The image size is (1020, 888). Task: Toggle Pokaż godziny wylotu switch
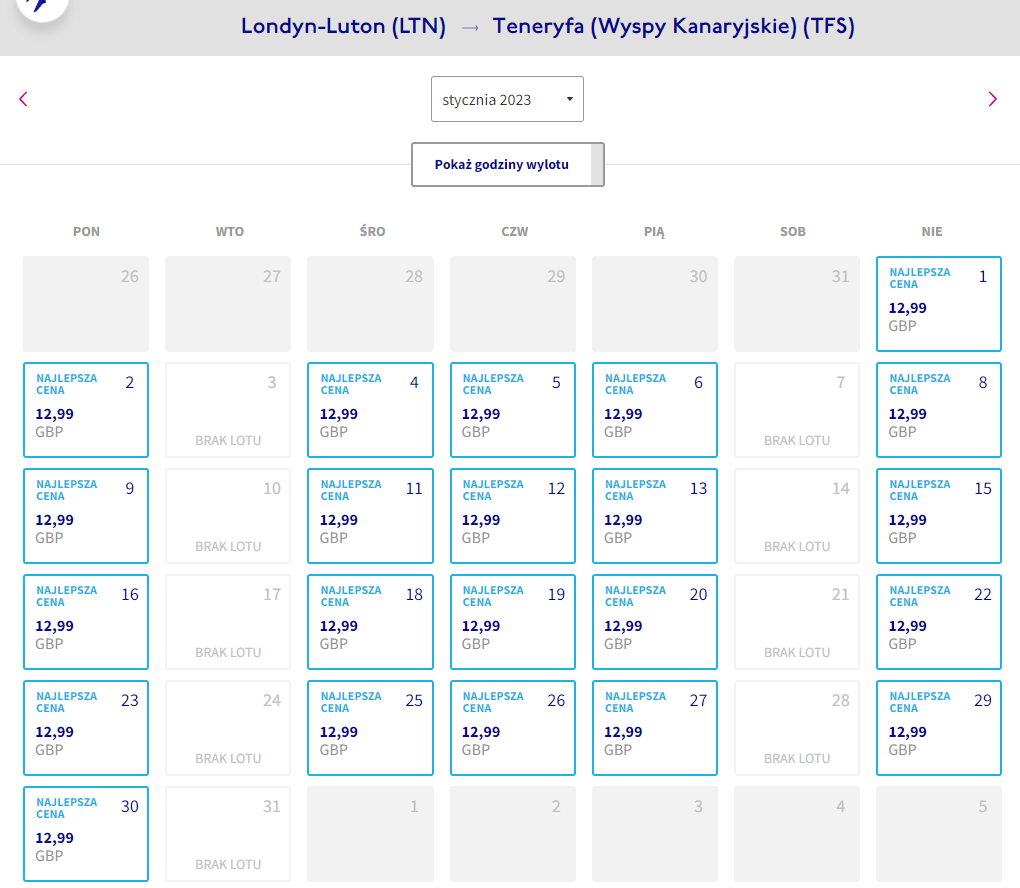point(507,165)
